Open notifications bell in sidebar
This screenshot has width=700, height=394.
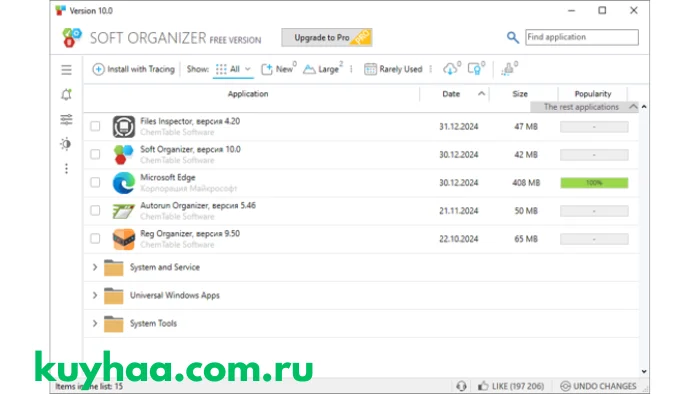pos(66,94)
